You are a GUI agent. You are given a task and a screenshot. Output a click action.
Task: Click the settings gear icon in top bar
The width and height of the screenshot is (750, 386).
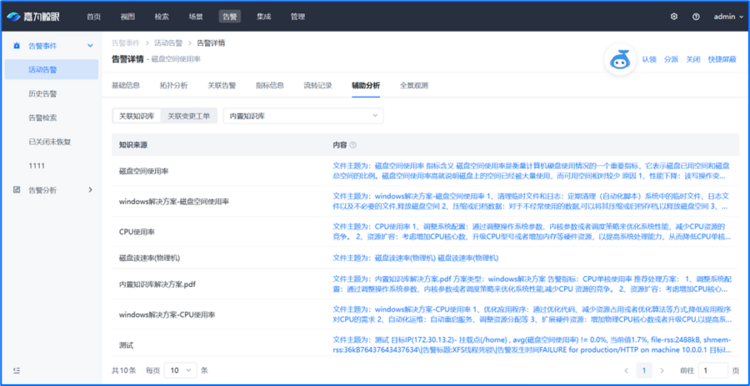point(674,16)
